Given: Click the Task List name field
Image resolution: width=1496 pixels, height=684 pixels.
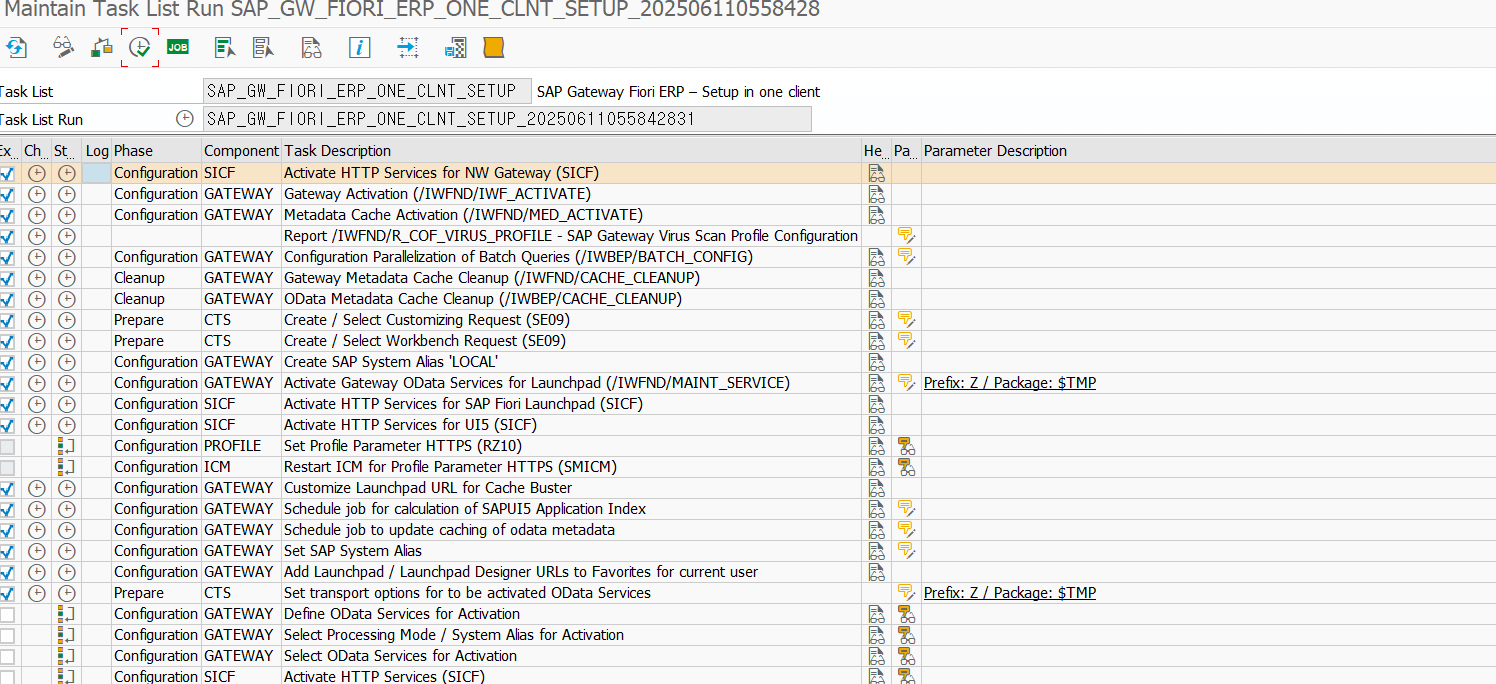Looking at the screenshot, I should [367, 91].
